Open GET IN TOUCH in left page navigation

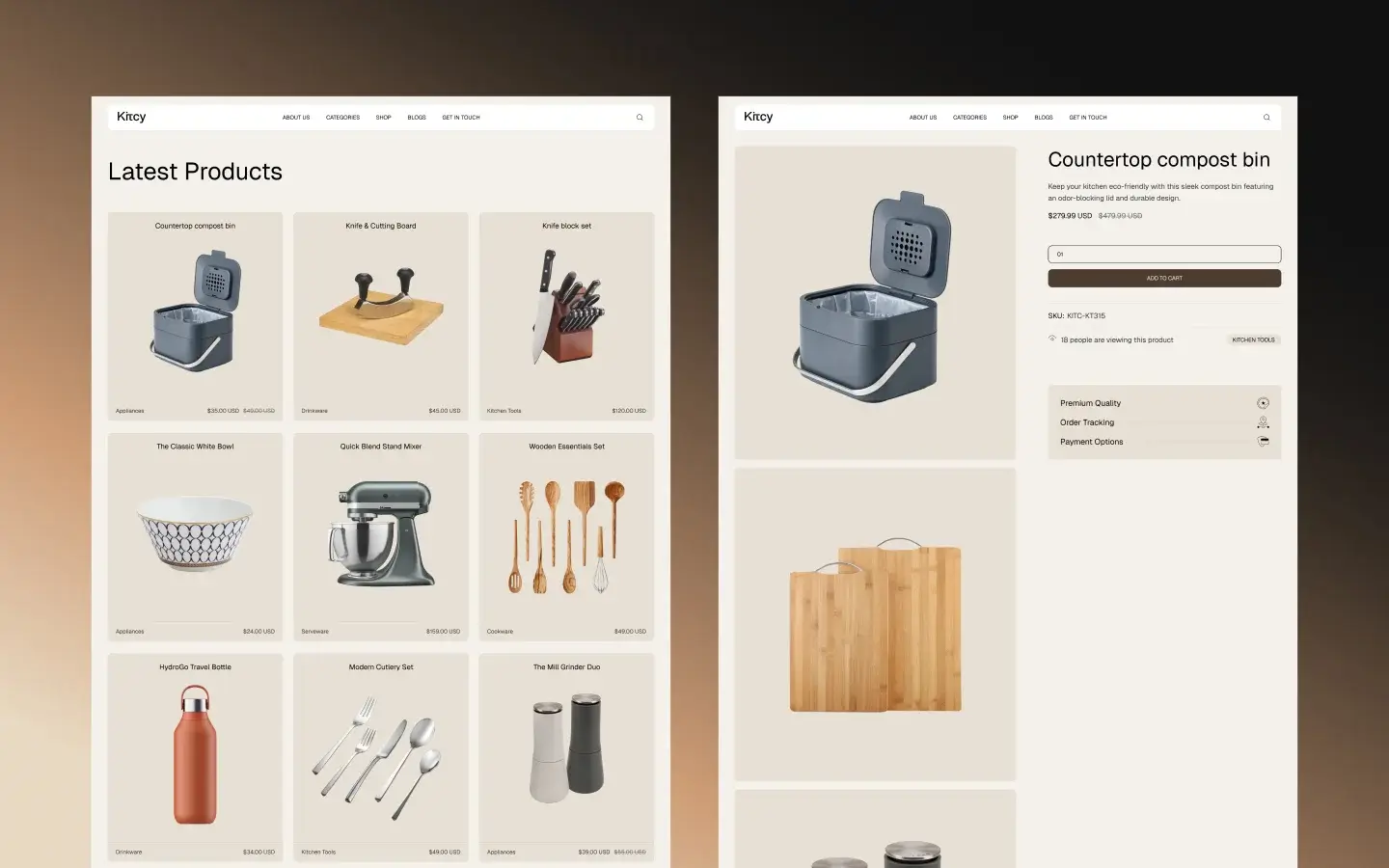[x=461, y=118]
